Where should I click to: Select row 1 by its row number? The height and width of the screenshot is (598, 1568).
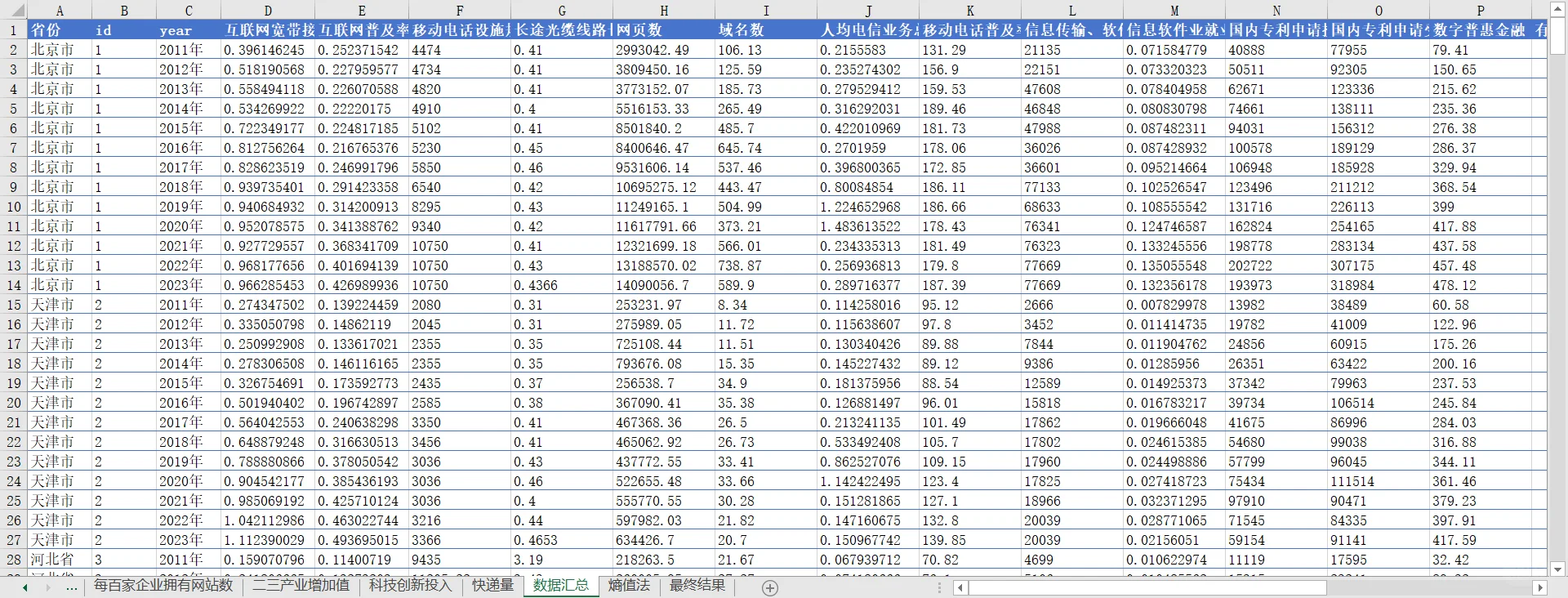(13, 30)
